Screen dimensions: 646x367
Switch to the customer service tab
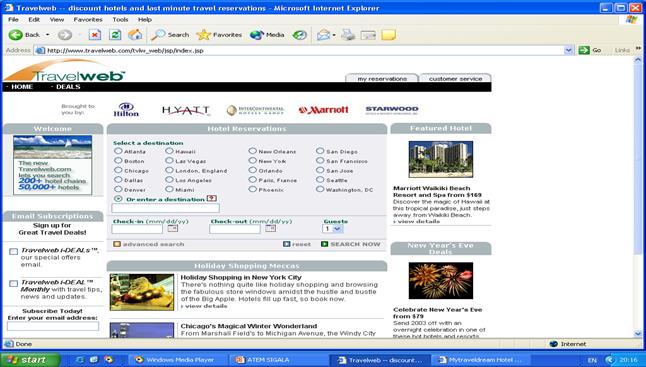click(x=455, y=78)
